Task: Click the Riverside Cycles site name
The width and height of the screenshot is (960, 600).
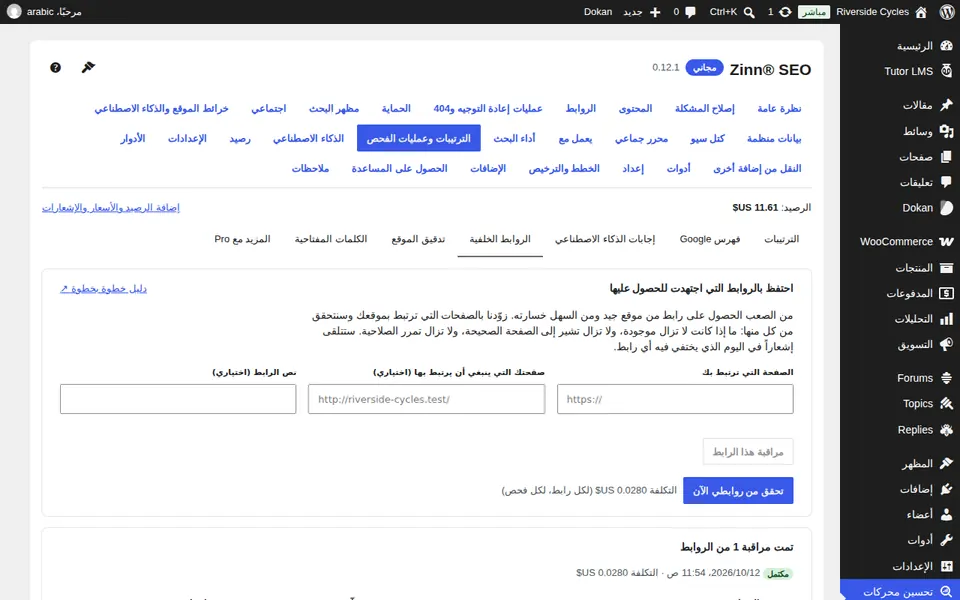Action: (x=872, y=12)
